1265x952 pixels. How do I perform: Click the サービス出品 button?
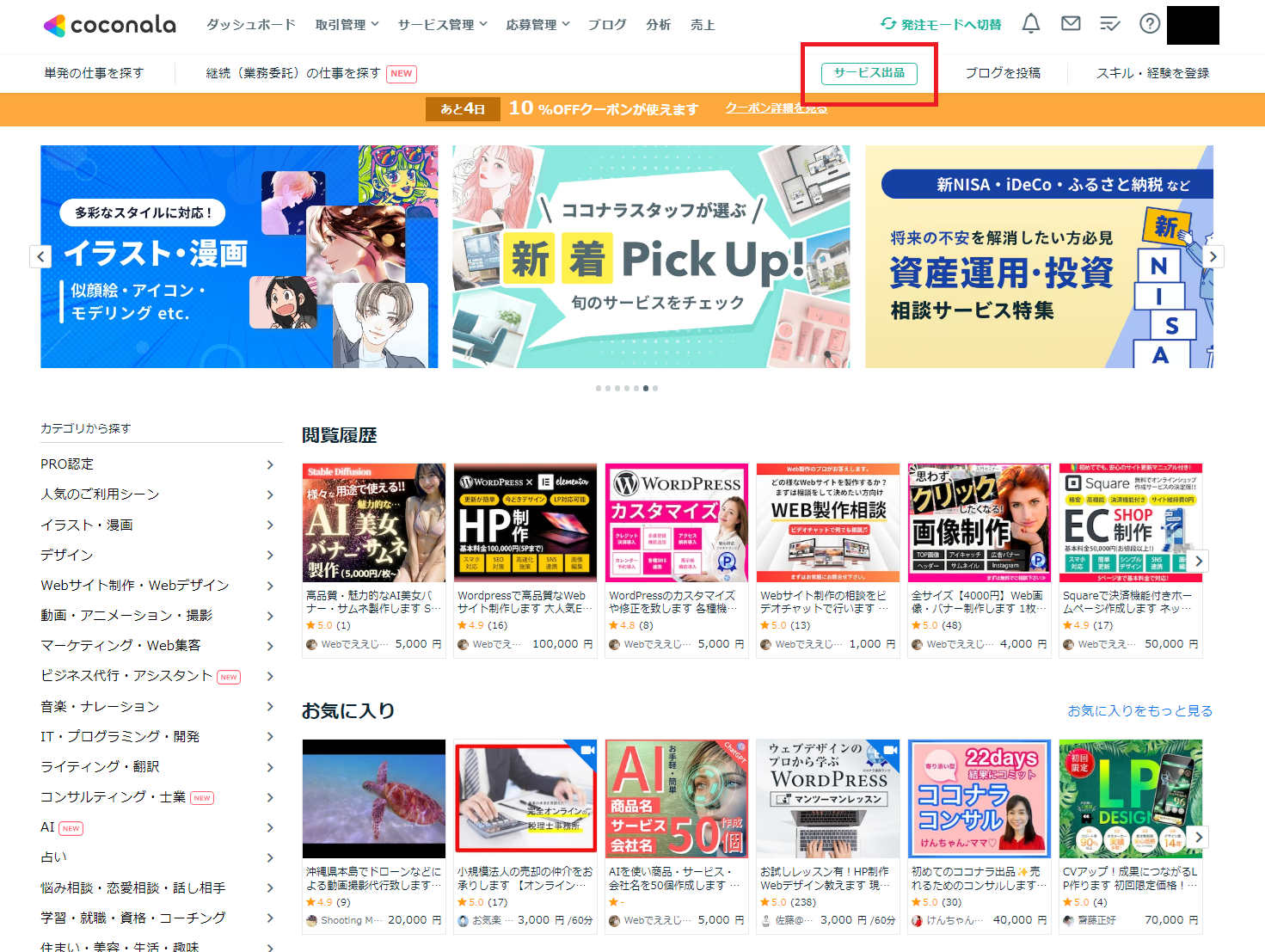point(869,73)
